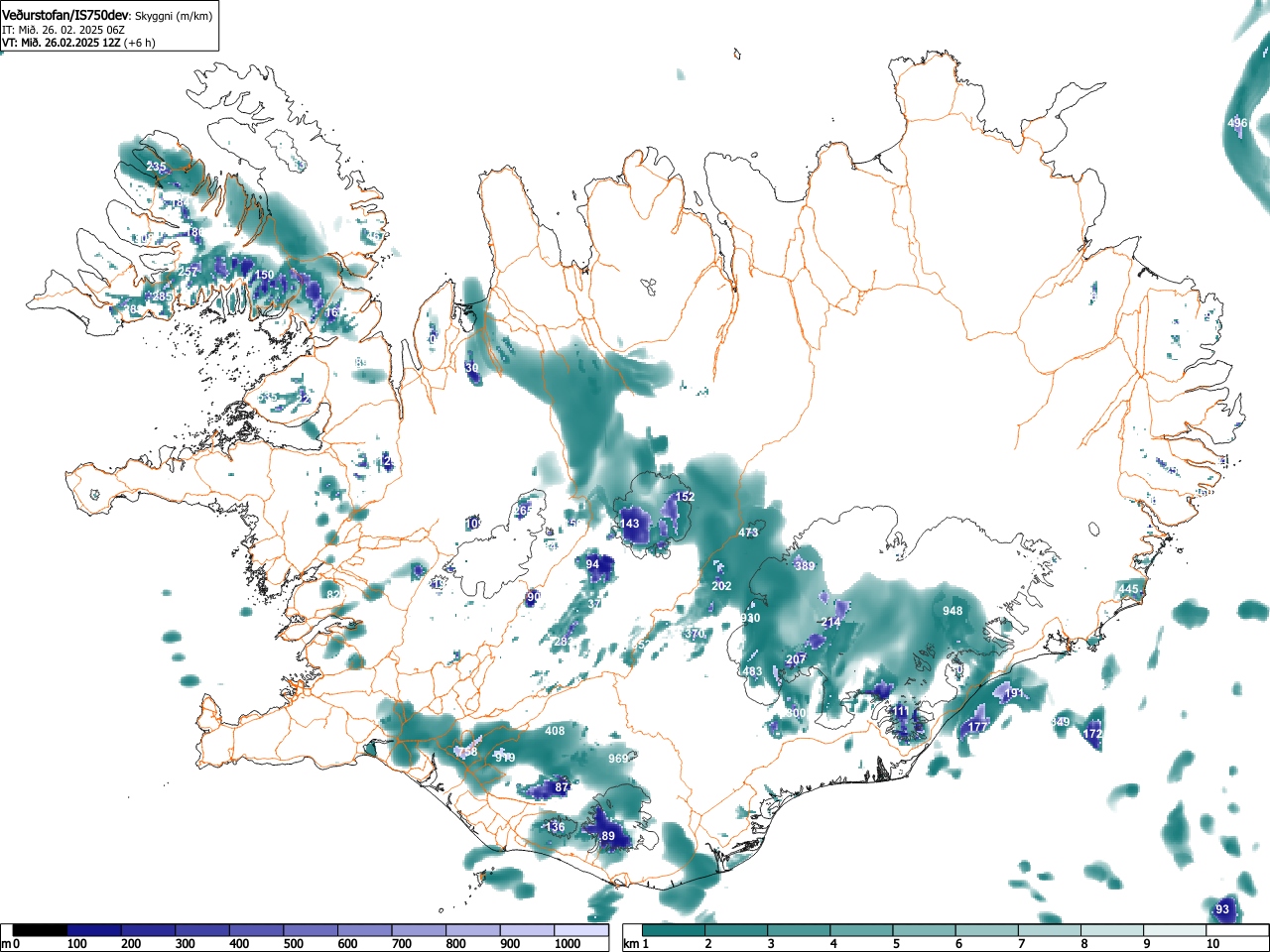Image resolution: width=1270 pixels, height=952 pixels.
Task: Click the '400' label on the m scale
Action: point(239,944)
